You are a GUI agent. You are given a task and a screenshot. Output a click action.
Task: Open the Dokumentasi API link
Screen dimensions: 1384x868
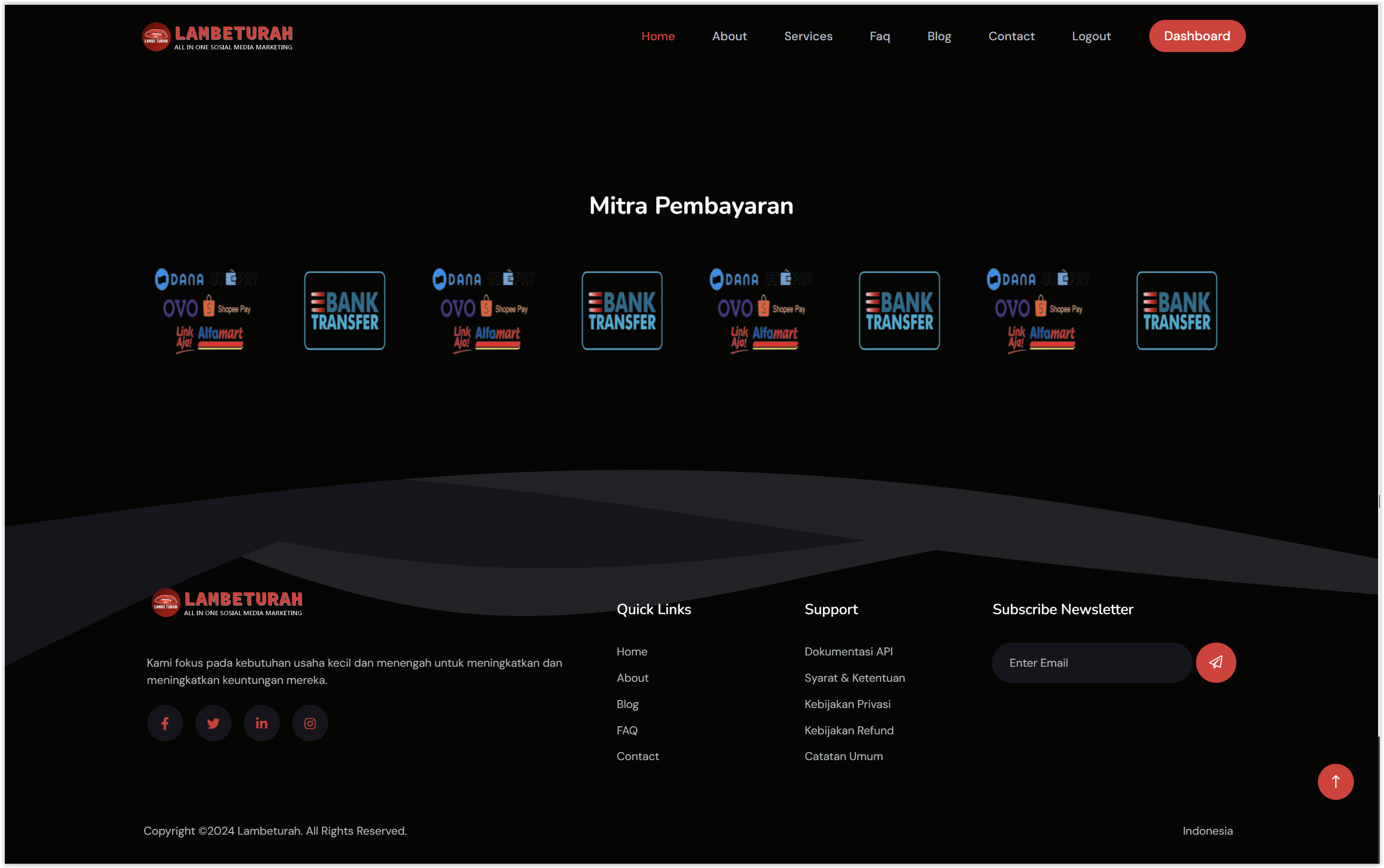pos(848,652)
